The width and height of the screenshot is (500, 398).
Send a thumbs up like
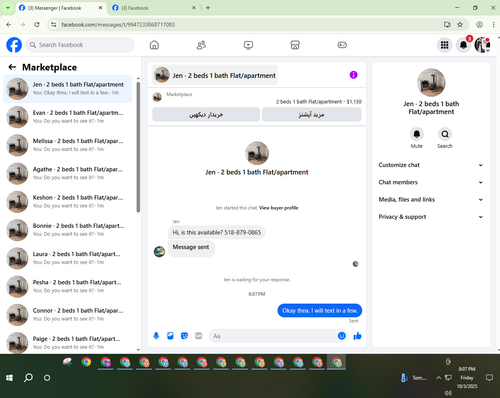click(357, 336)
